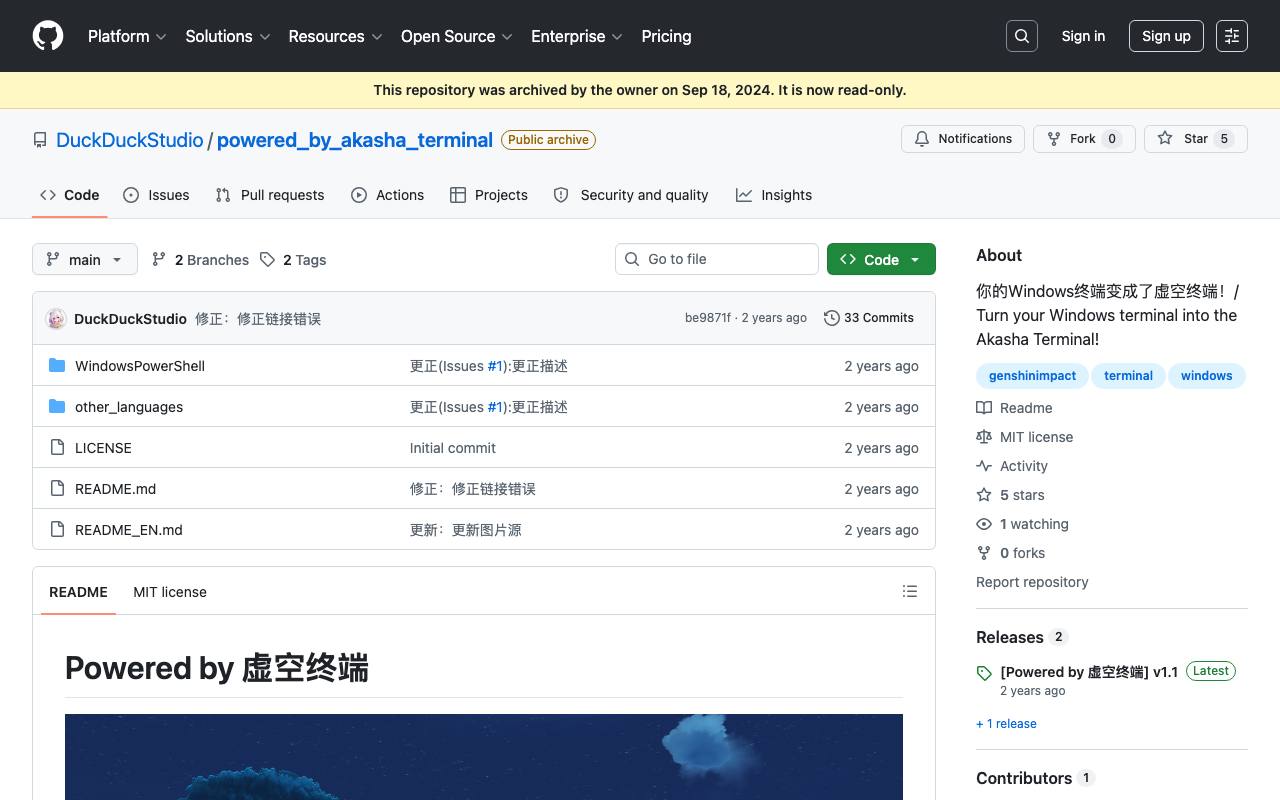Viewport: 1280px width, 800px height.
Task: Open the Actions tab
Action: [x=388, y=195]
